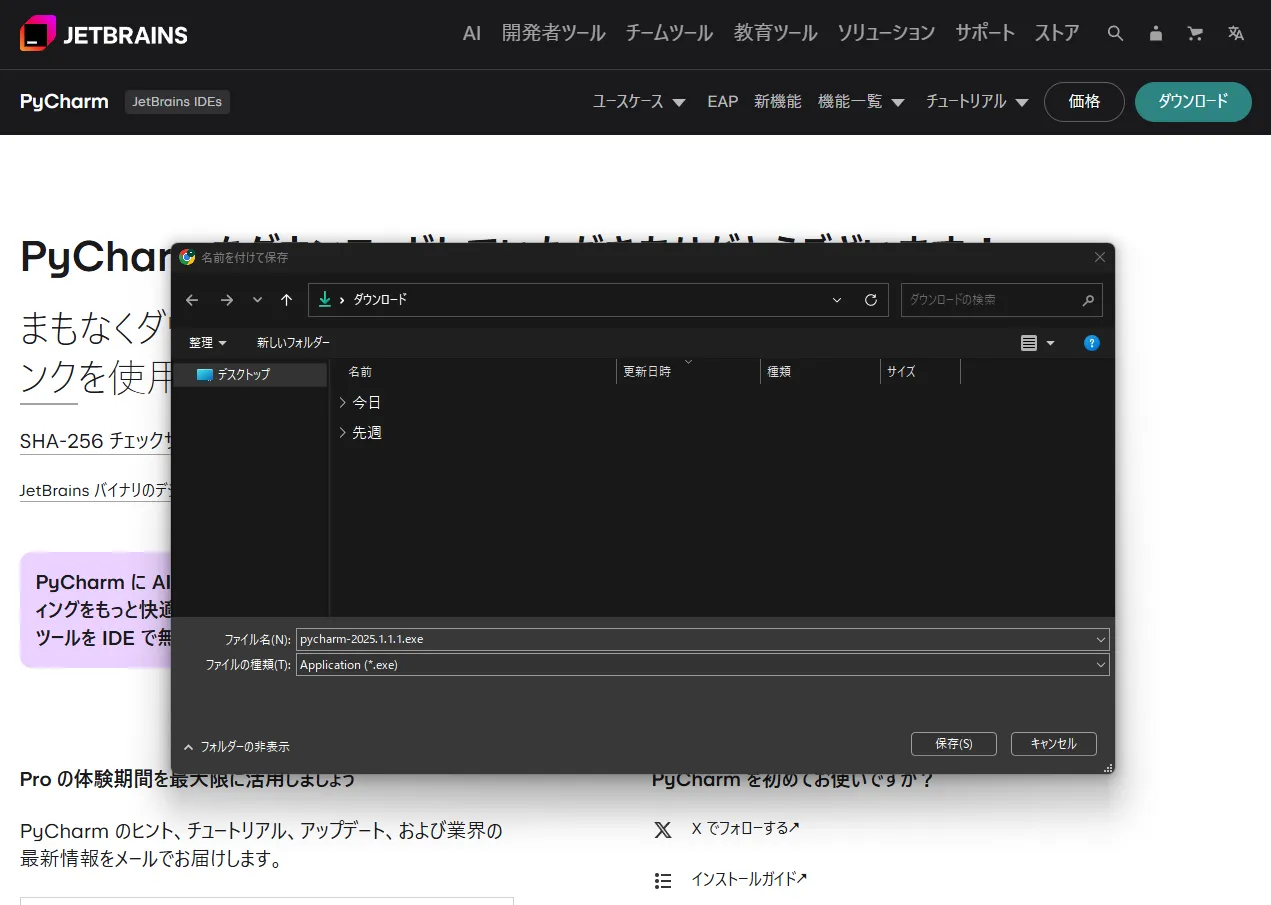Screen dimensions: 1271x905
Task: Close the save dialog
Action: tap(1100, 257)
